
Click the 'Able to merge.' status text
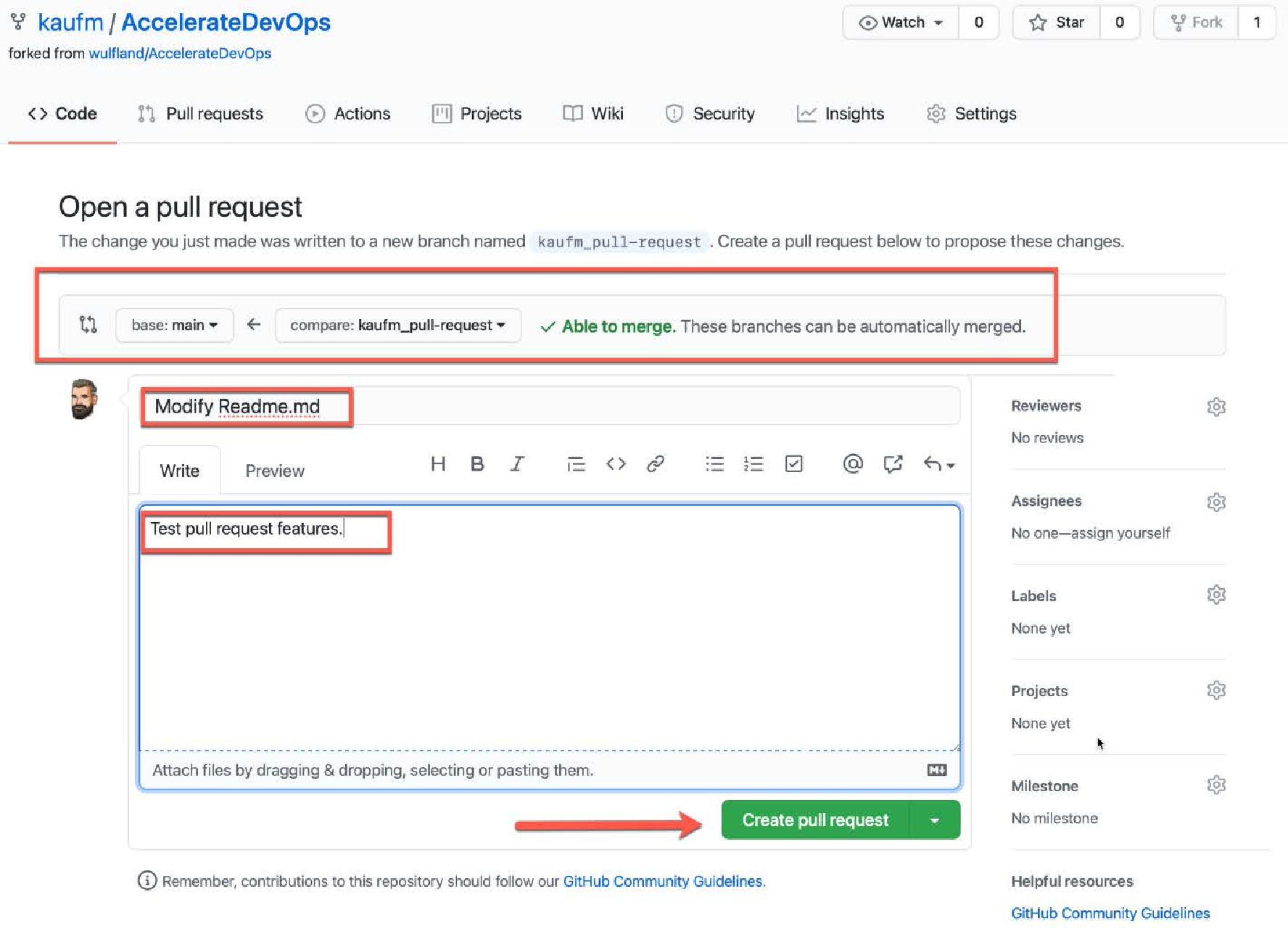(619, 326)
